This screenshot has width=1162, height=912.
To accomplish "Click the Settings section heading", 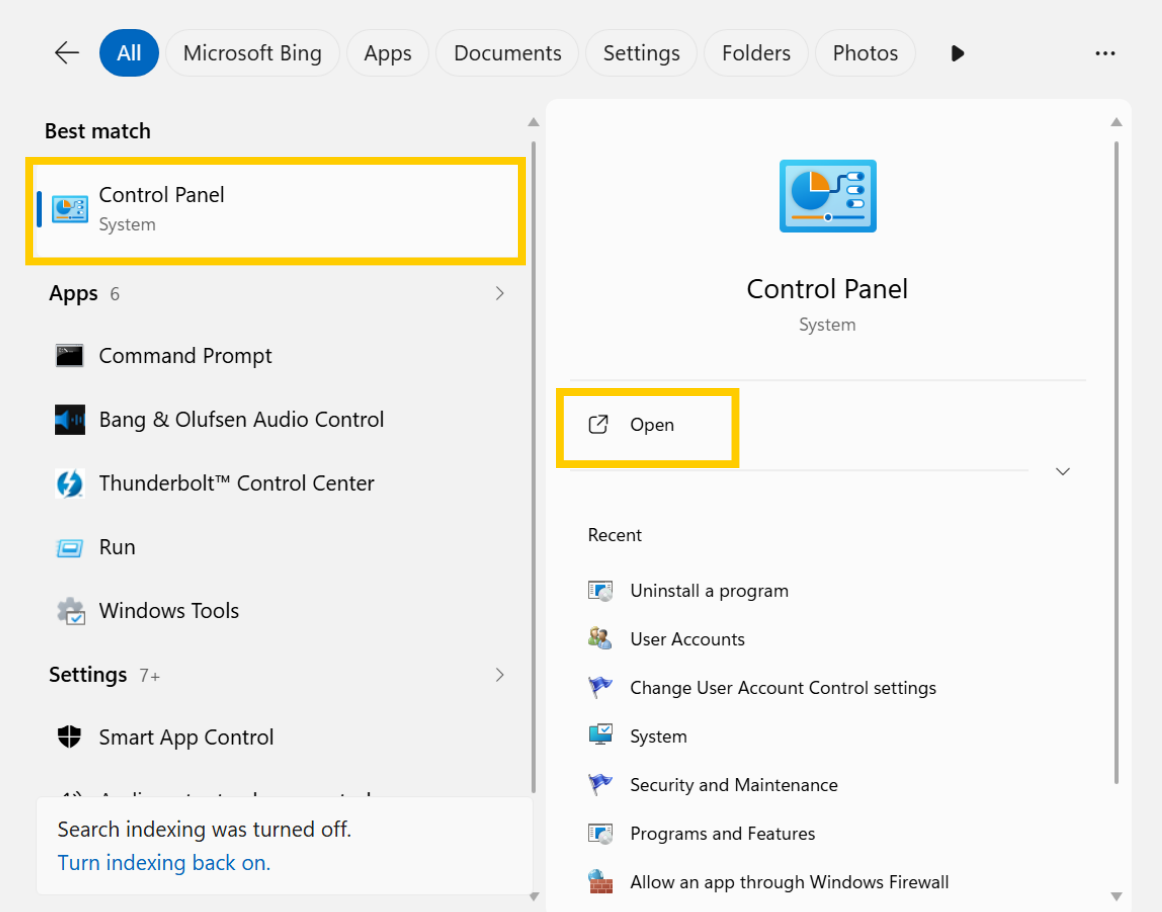I will click(x=87, y=675).
